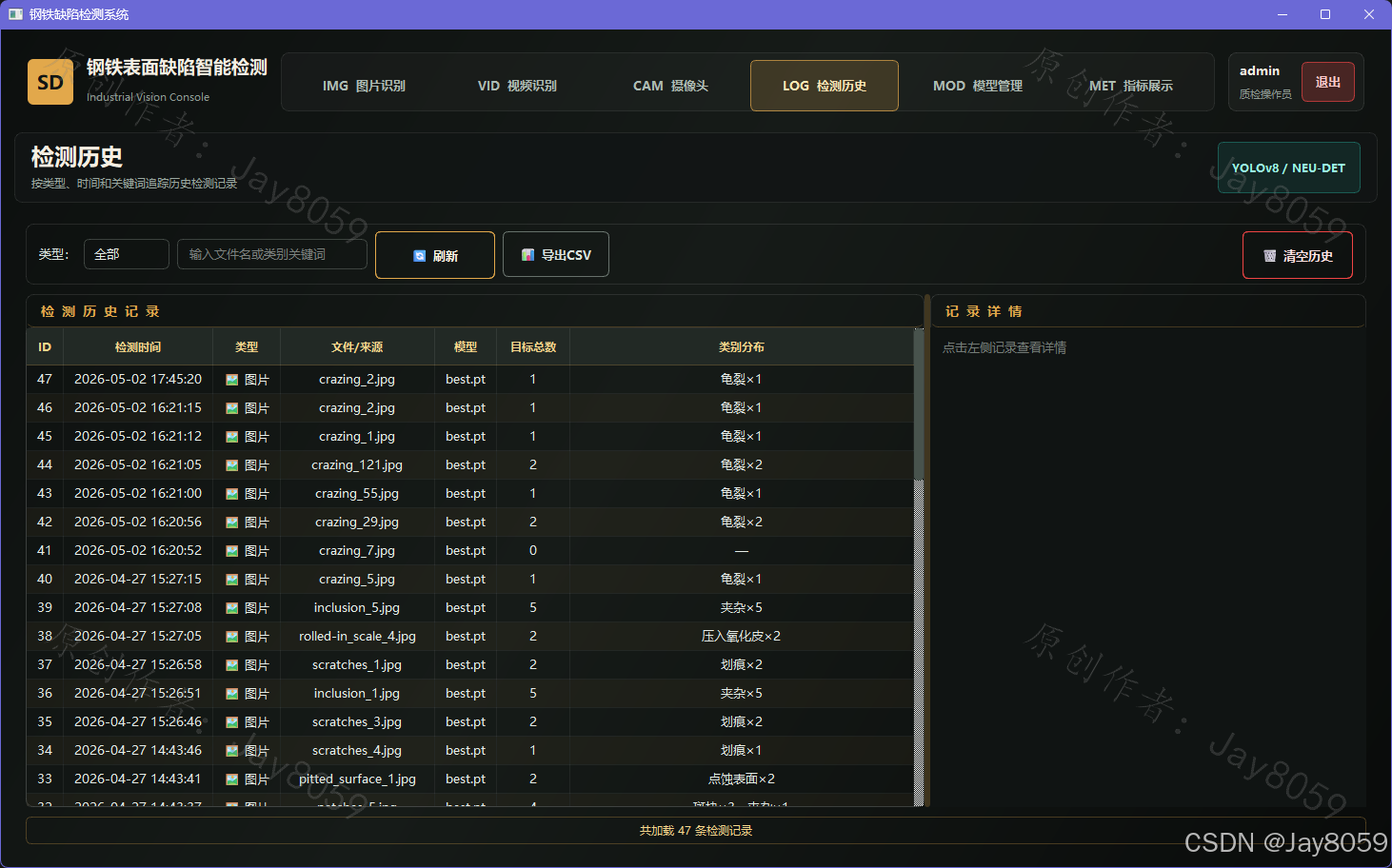This screenshot has width=1392, height=868.
Task: Click the admin user name label
Action: 1260,70
